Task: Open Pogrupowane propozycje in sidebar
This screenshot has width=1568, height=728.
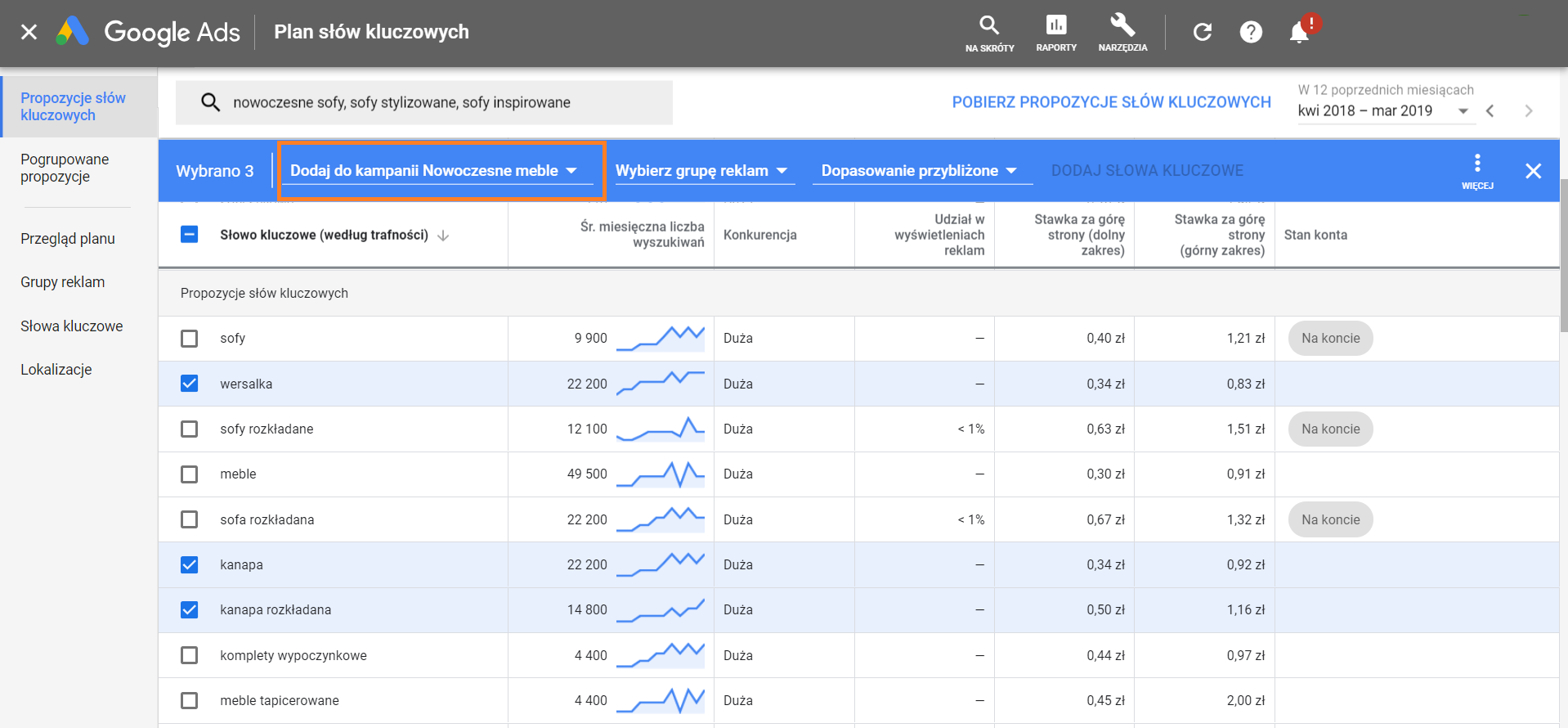Action: pyautogui.click(x=65, y=168)
